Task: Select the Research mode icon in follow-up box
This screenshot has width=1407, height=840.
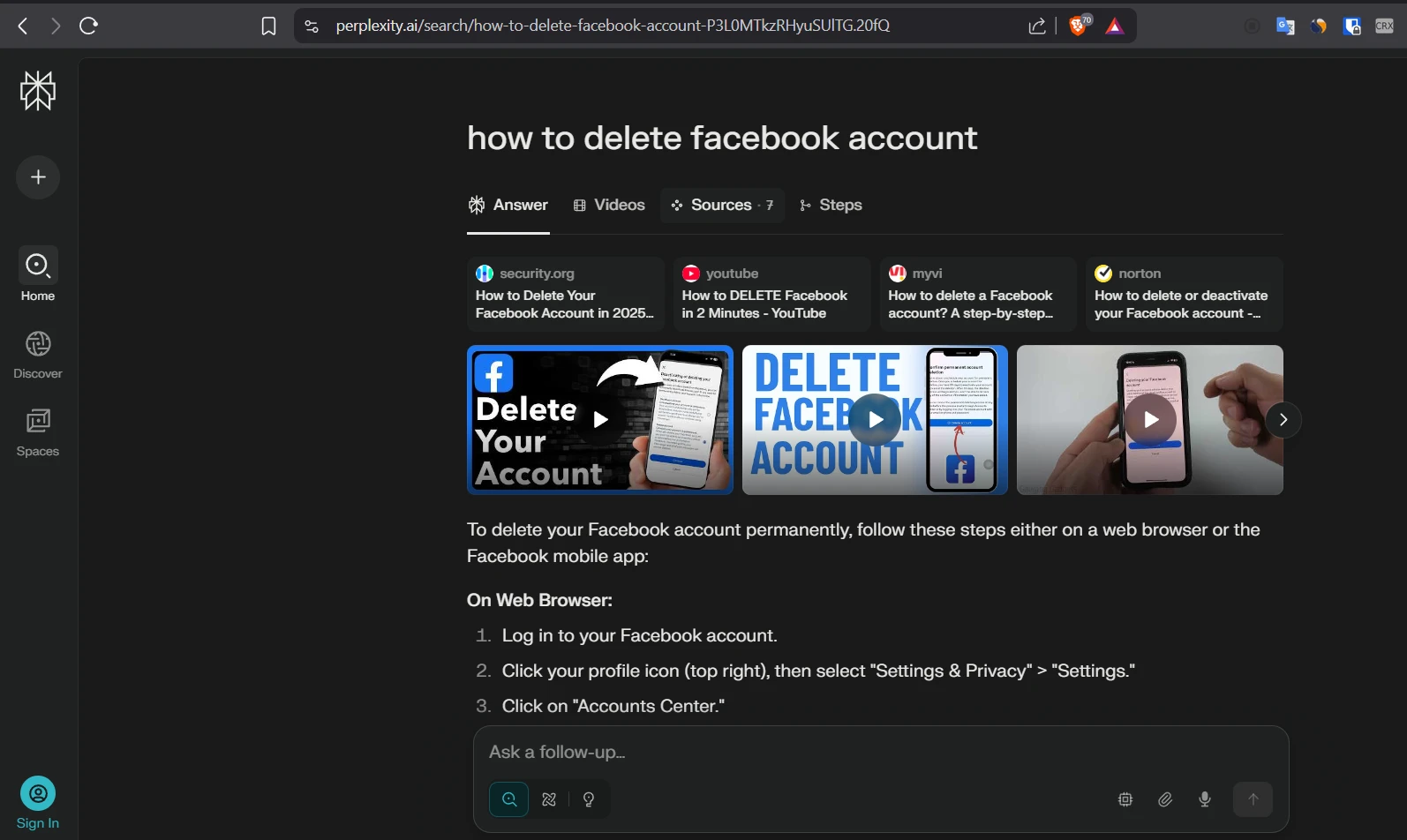Action: click(x=549, y=799)
